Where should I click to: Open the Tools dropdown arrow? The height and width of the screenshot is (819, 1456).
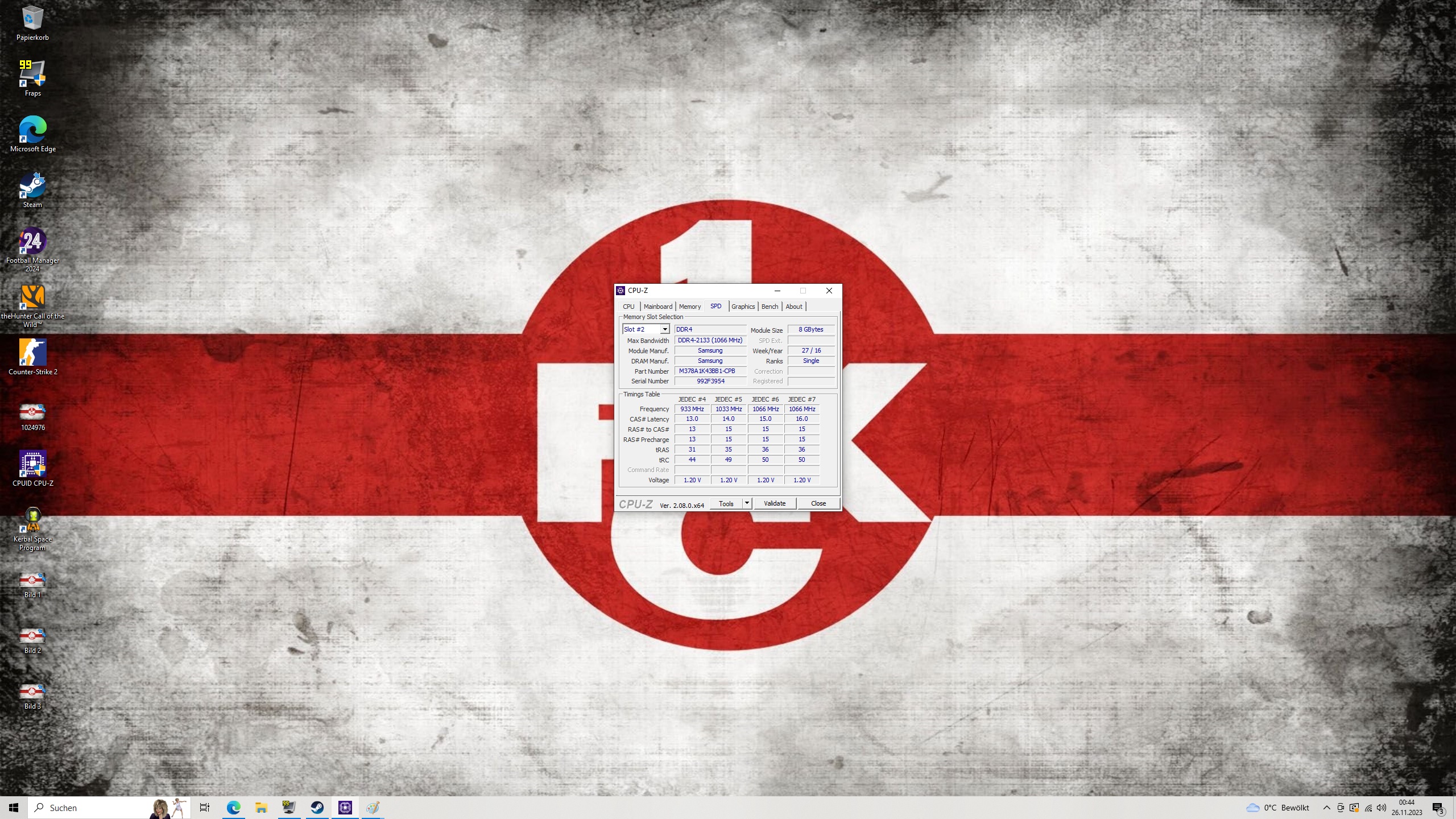click(x=747, y=503)
